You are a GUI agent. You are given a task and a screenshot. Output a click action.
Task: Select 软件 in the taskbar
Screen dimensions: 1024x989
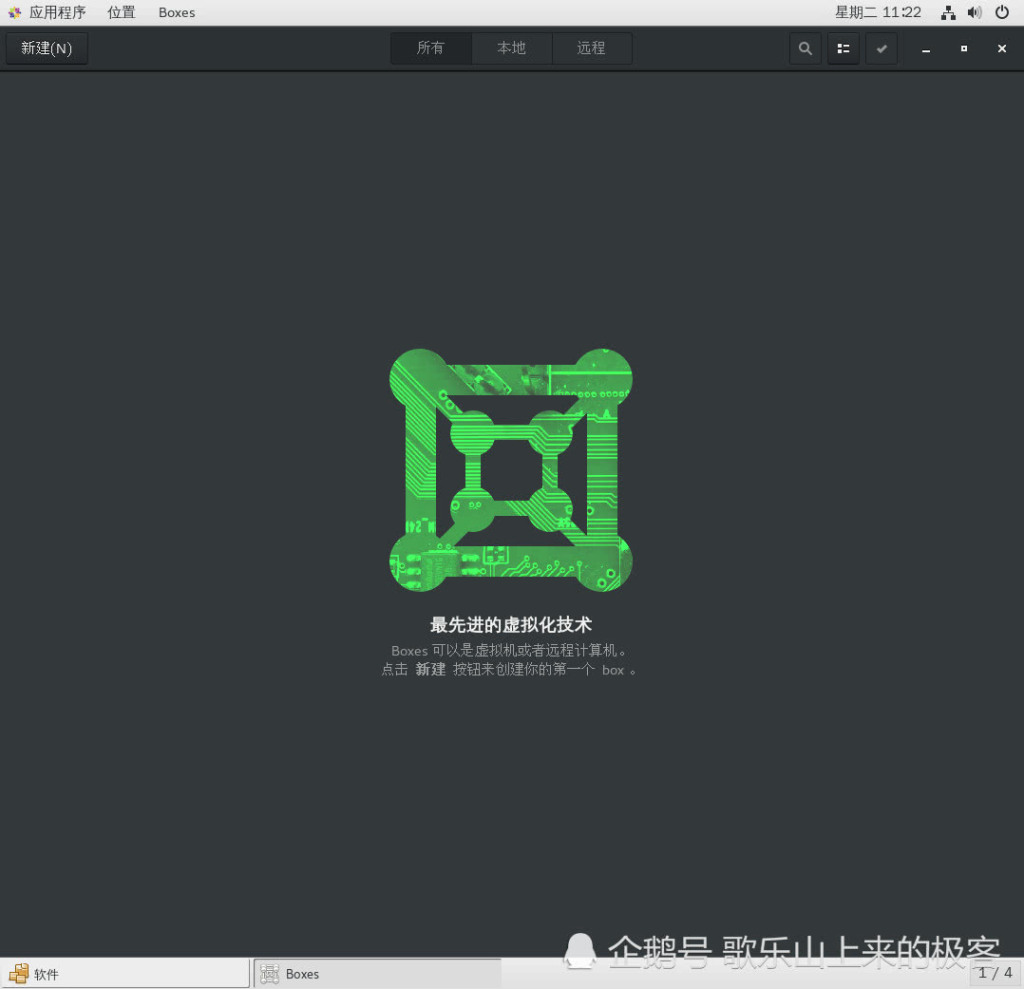coord(125,973)
